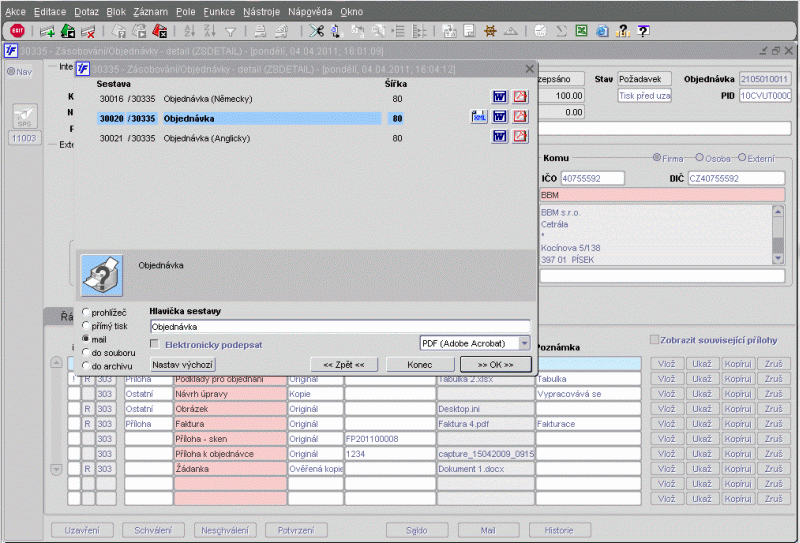Viewport: 800px width, 543px height.
Task: Click scroll-down arrow in BBM address box
Action: point(778,258)
